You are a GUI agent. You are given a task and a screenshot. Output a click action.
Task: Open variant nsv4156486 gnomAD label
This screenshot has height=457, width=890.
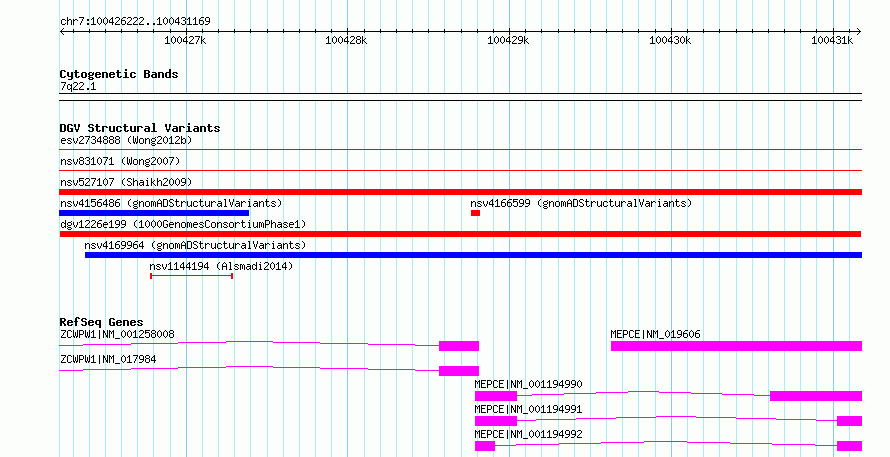coord(171,203)
